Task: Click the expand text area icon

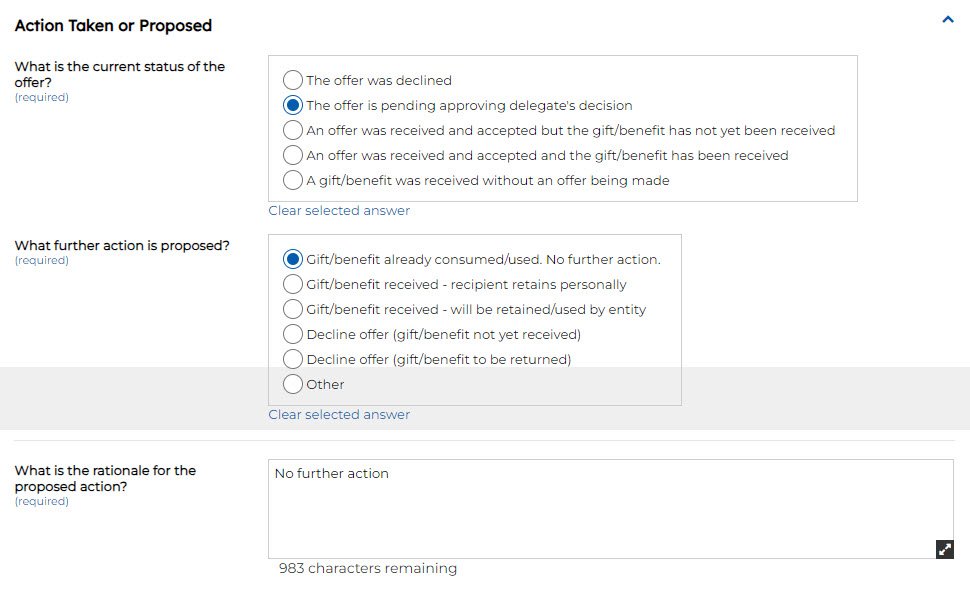Action: [944, 549]
